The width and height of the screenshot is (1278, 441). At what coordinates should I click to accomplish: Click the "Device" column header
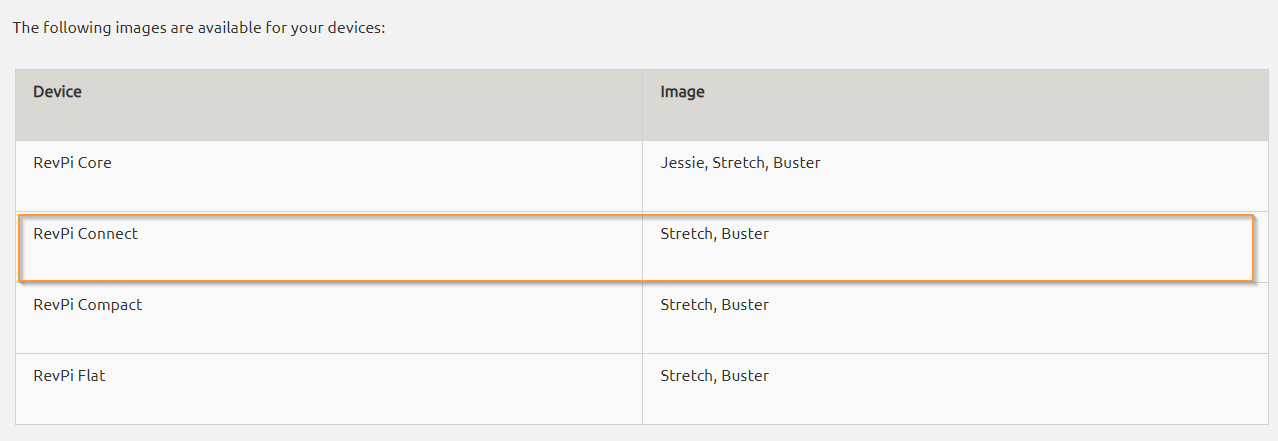[x=329, y=105]
